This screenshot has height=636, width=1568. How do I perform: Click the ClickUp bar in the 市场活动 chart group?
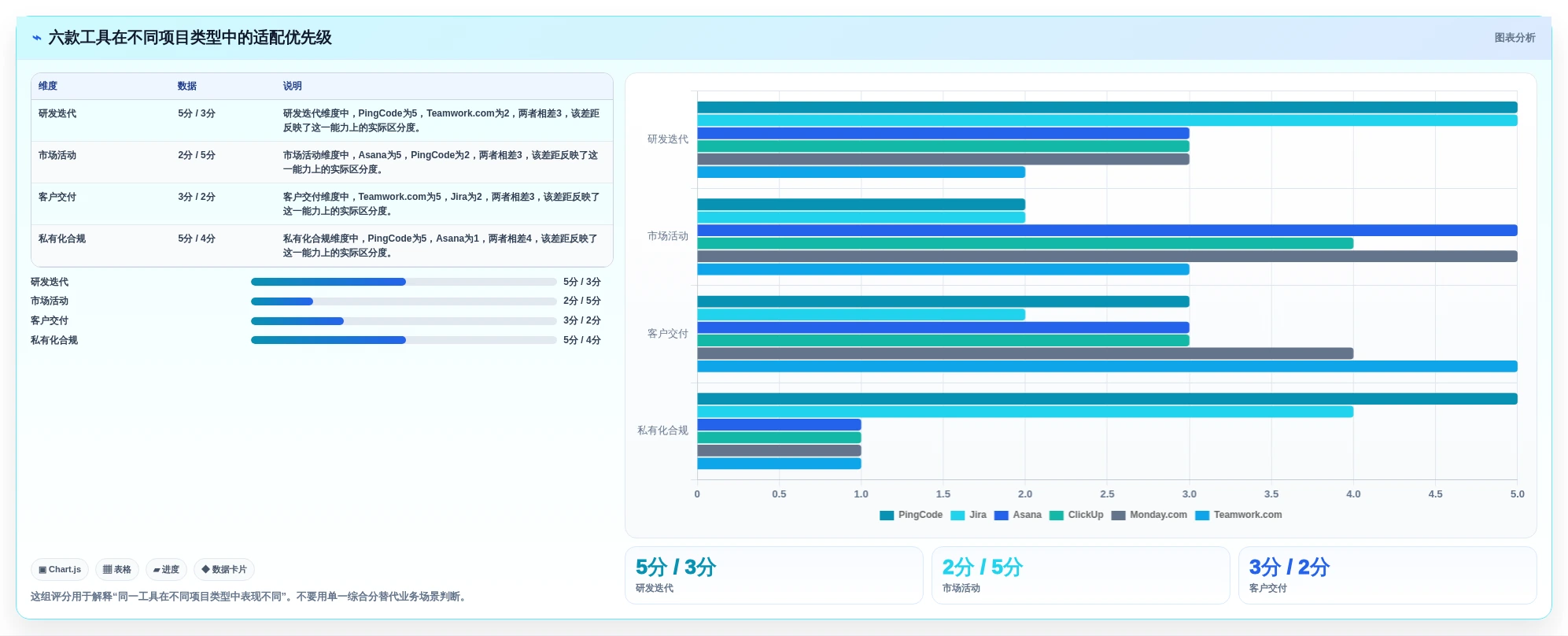(x=1025, y=244)
